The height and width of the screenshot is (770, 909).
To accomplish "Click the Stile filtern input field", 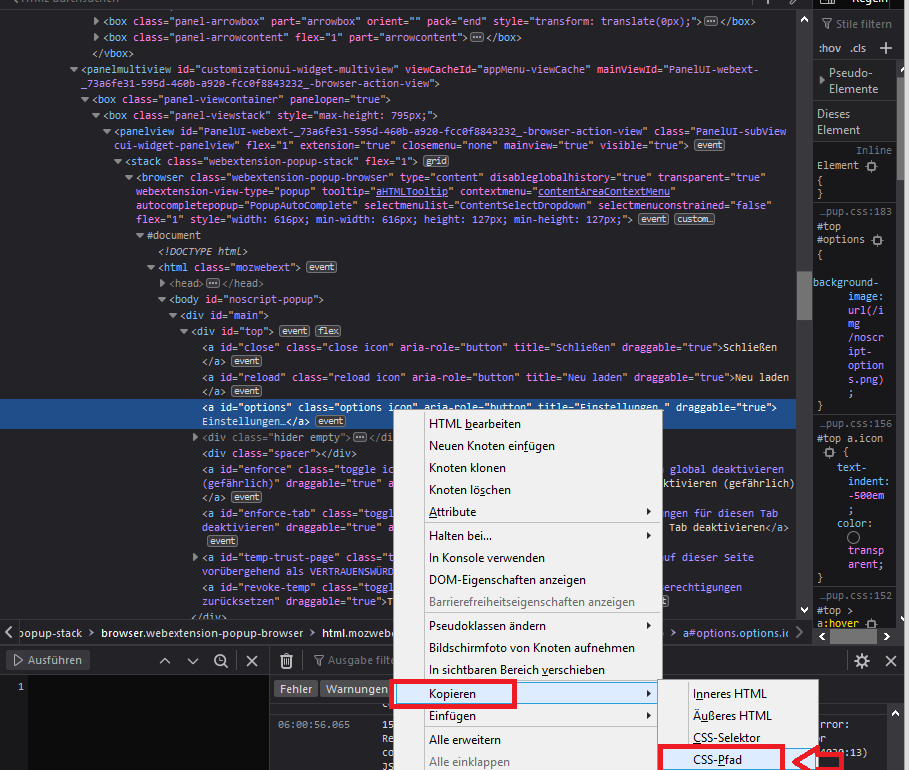I will click(862, 24).
